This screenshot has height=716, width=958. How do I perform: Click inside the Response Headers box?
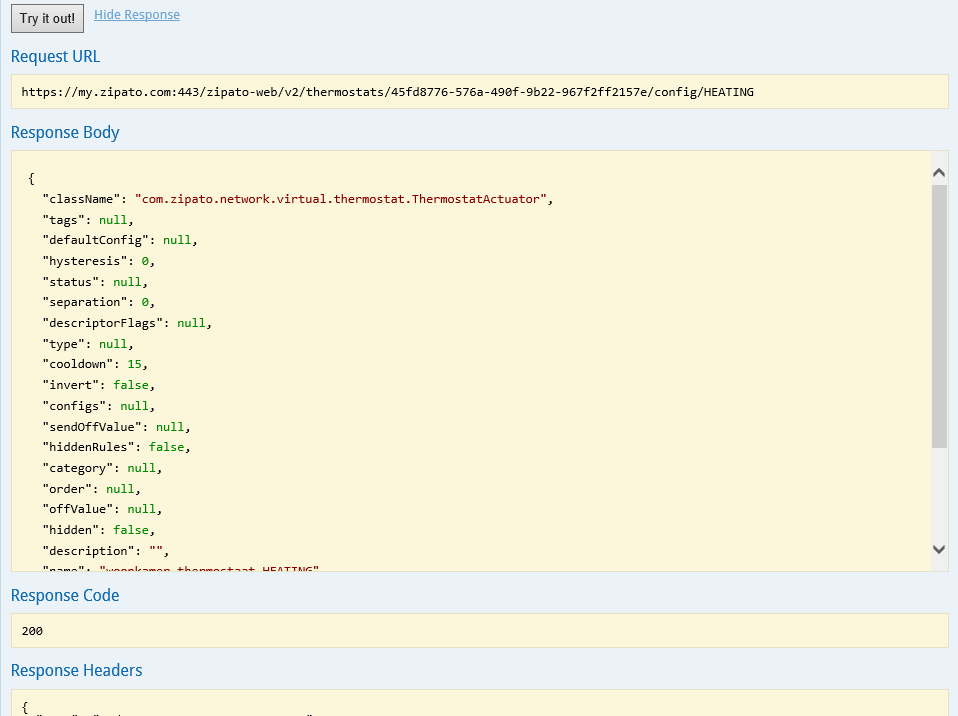coord(479,703)
